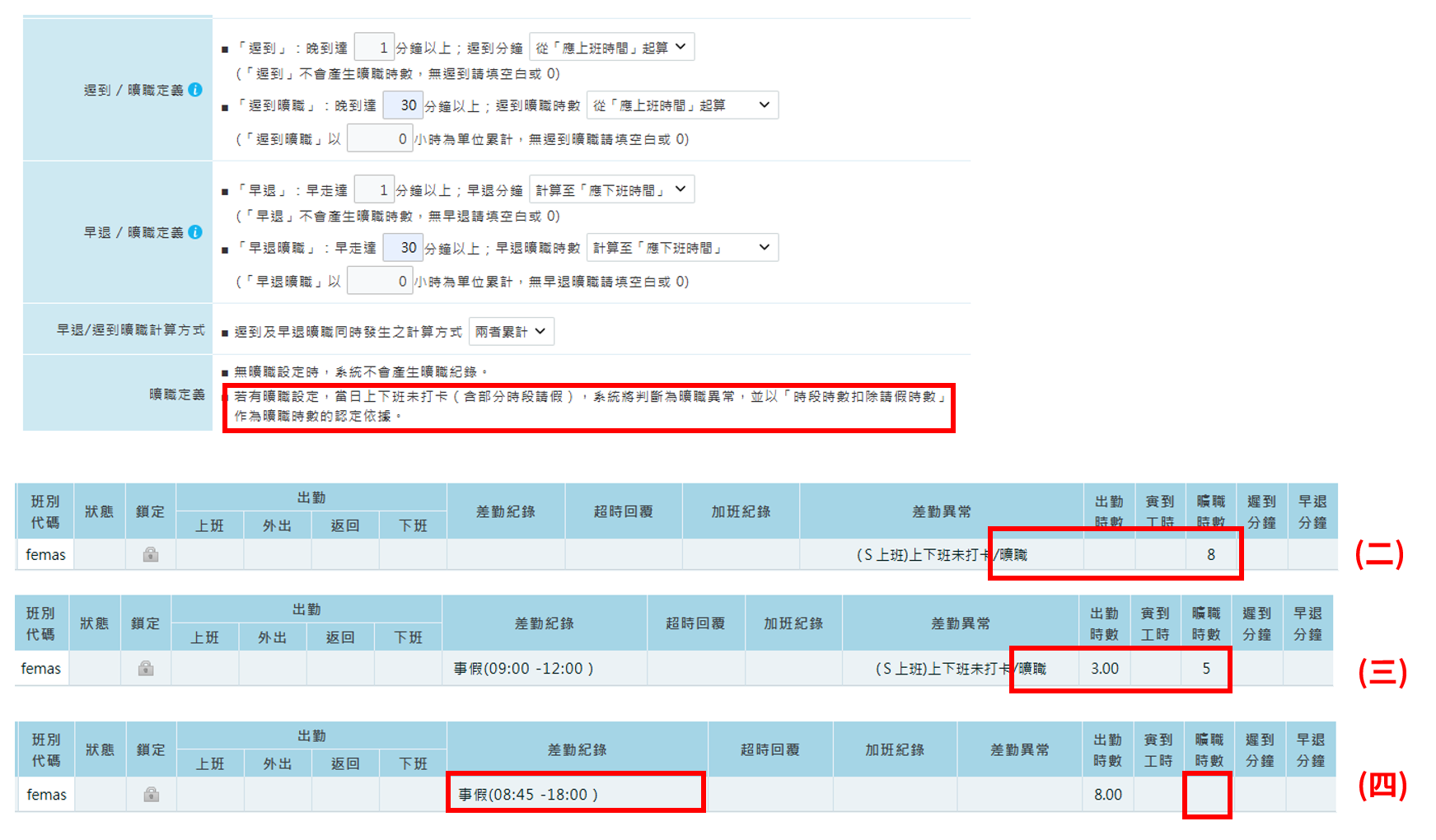The image size is (1436, 840).
Task: Open the 遲到曠職時數 起算 dropdown
Action: (682, 105)
